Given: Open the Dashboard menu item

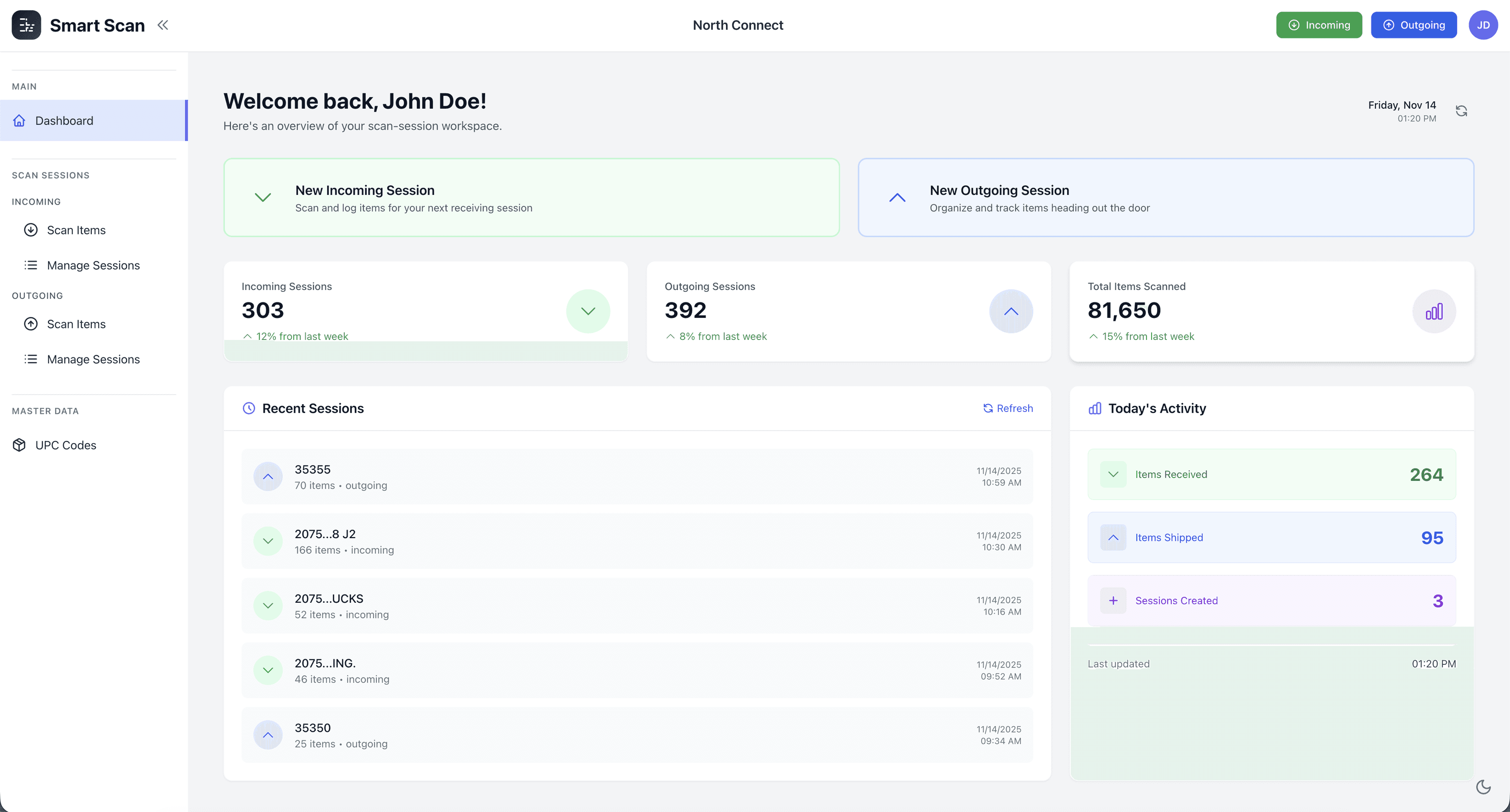Looking at the screenshot, I should tap(63, 120).
